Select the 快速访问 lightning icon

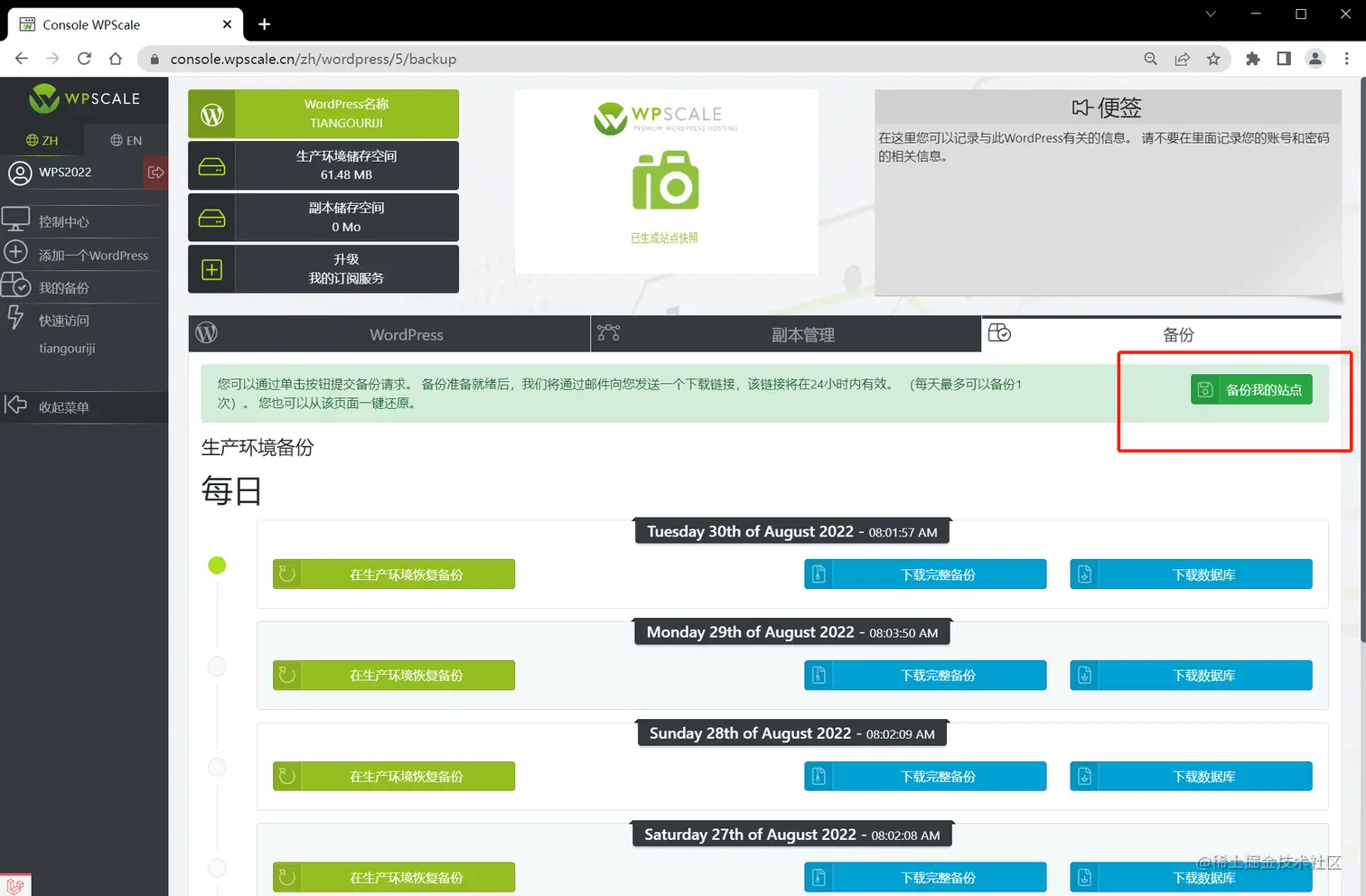(16, 318)
